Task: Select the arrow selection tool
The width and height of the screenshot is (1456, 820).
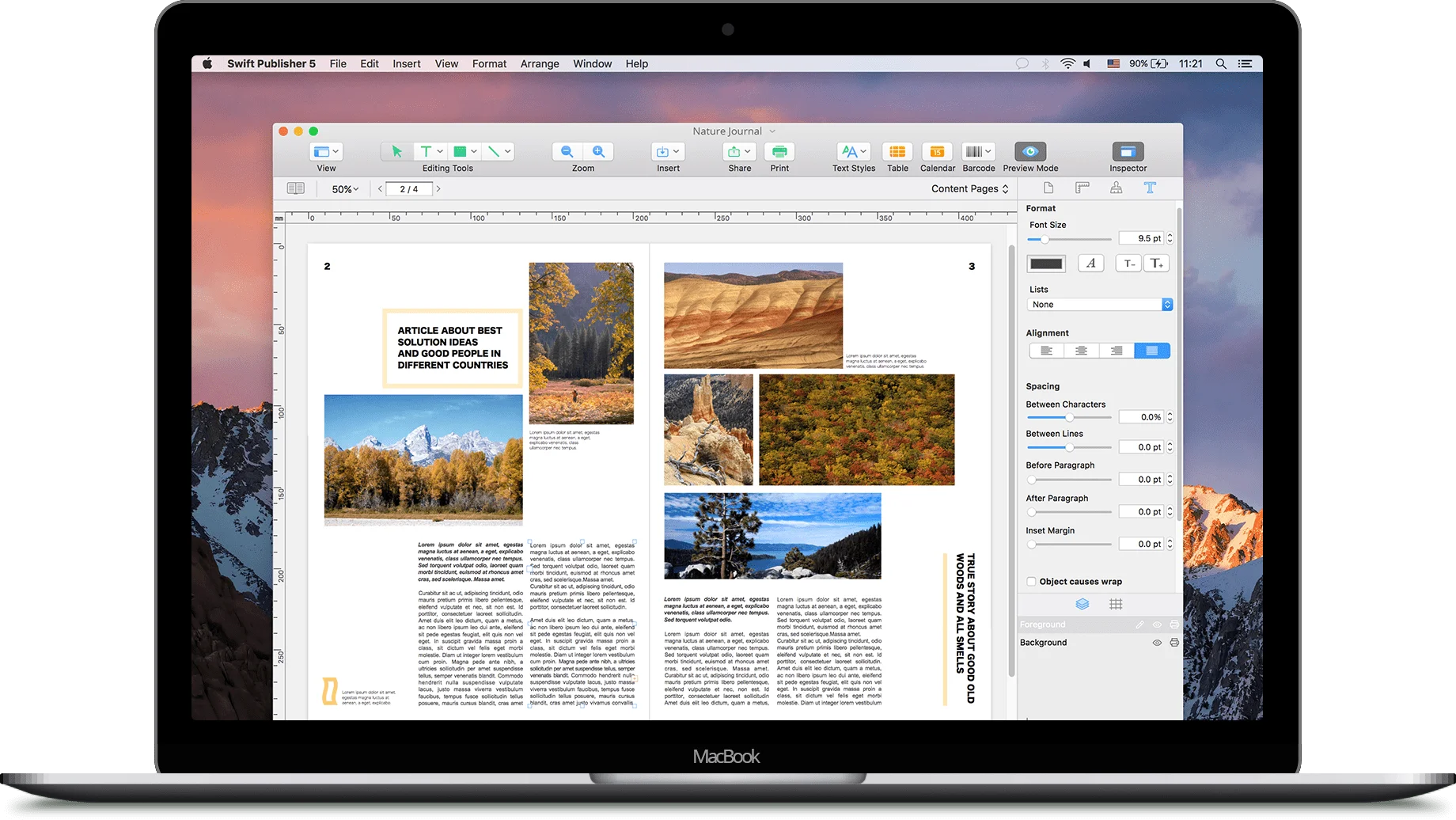Action: tap(396, 151)
